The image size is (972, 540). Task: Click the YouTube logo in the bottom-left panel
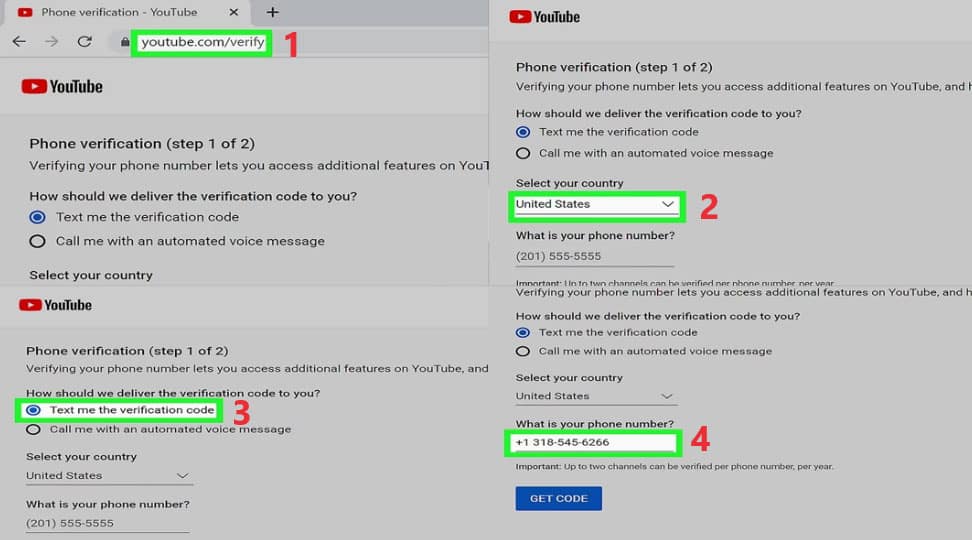(x=55, y=305)
